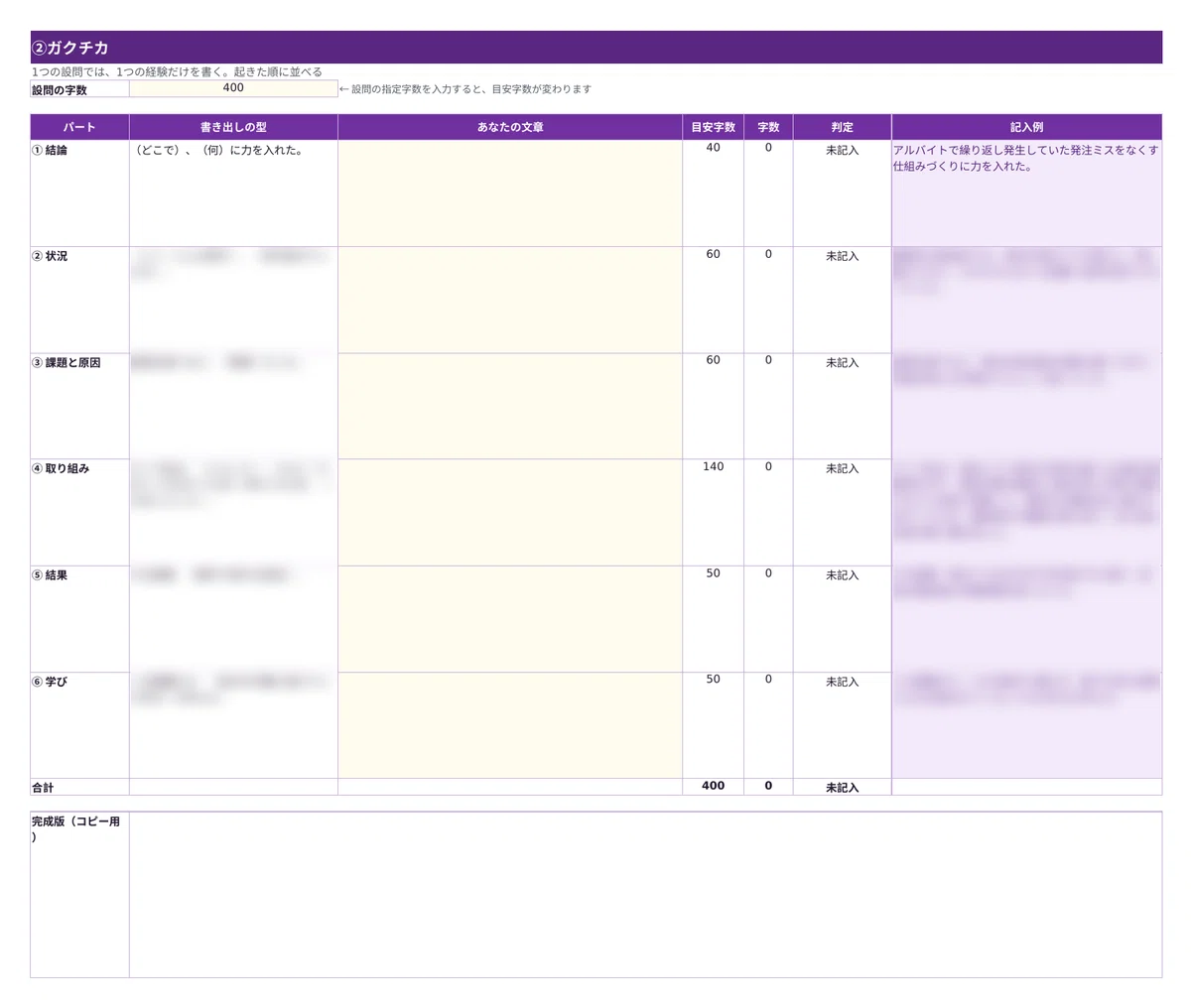Select 目安字数 60 in the ② 状況 row
Image resolution: width=1191 pixels, height=1008 pixels.
click(713, 254)
